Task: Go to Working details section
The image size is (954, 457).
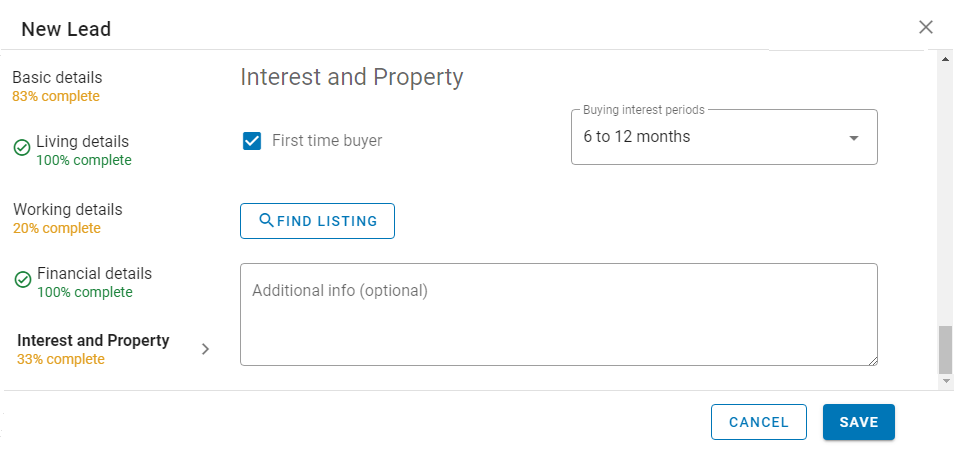Action: click(x=68, y=218)
